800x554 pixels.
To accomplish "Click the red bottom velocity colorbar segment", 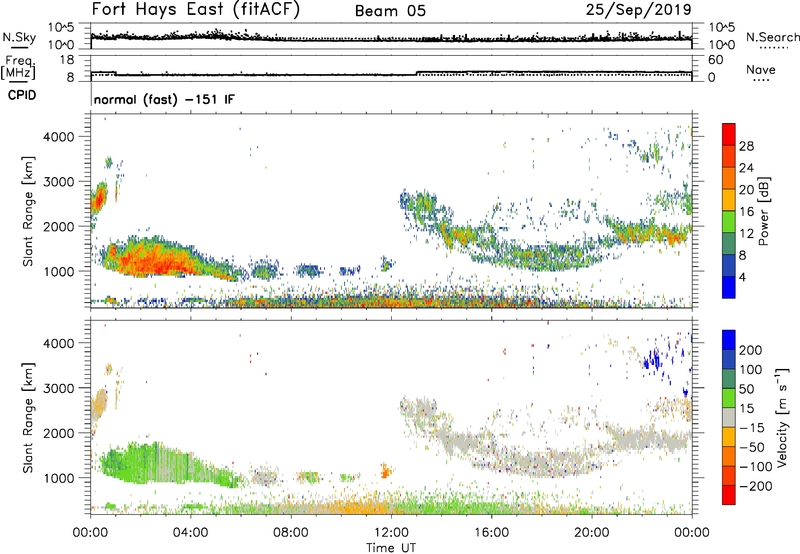I will coord(729,495).
